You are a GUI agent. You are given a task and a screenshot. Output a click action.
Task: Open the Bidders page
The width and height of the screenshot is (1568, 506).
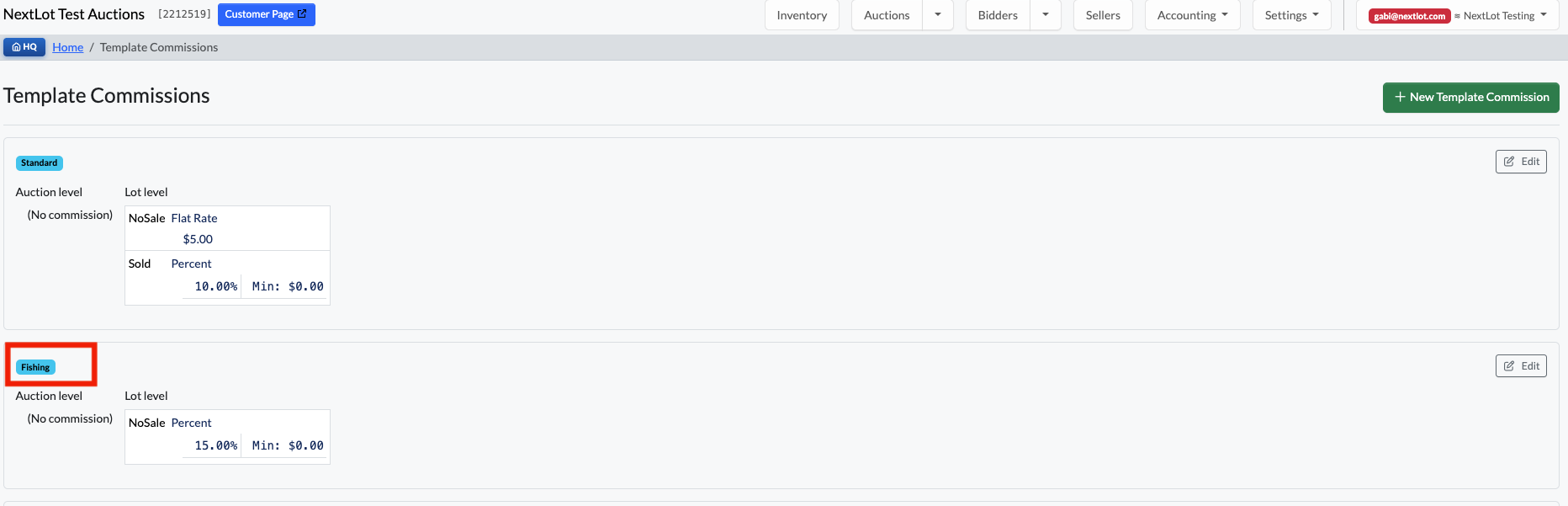point(998,15)
